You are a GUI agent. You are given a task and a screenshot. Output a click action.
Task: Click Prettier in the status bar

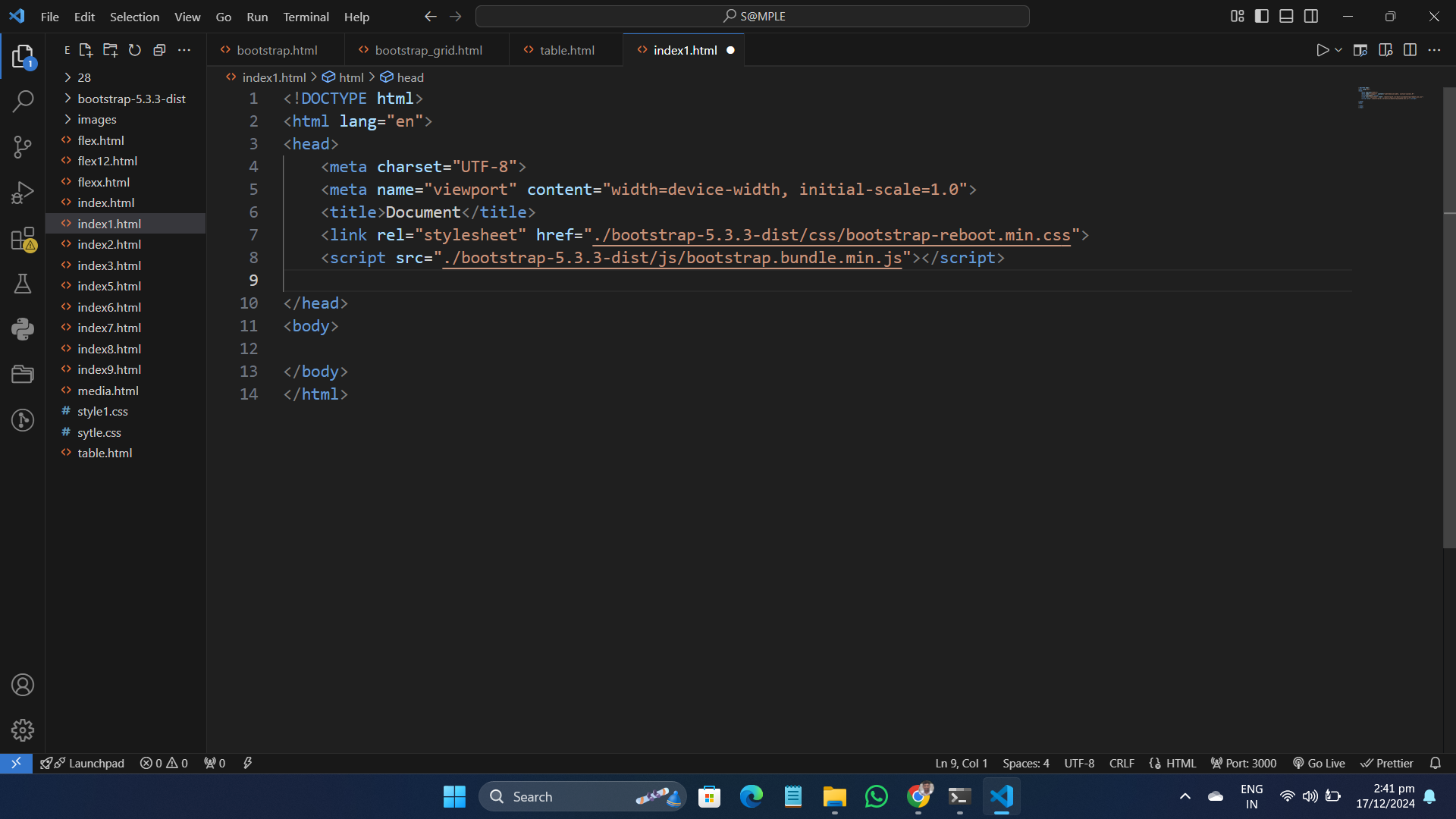(1387, 763)
